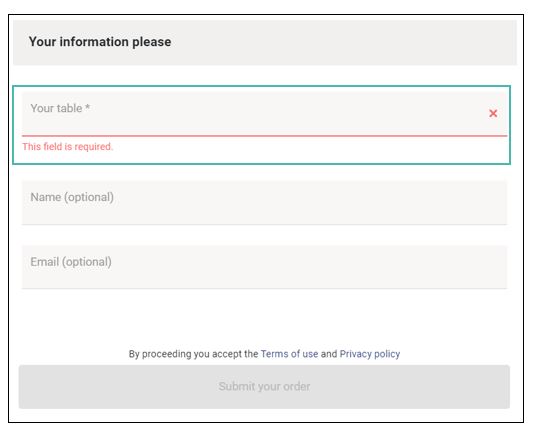Click the underline beneath the Email field

(x=264, y=288)
